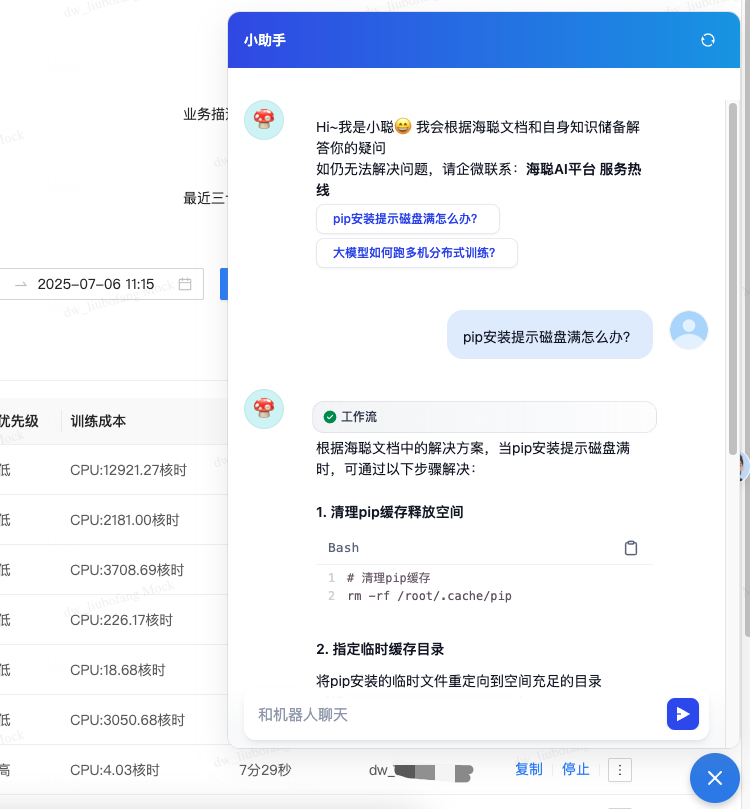Click the 复制 link in the last row
The height and width of the screenshot is (809, 750).
(528, 770)
